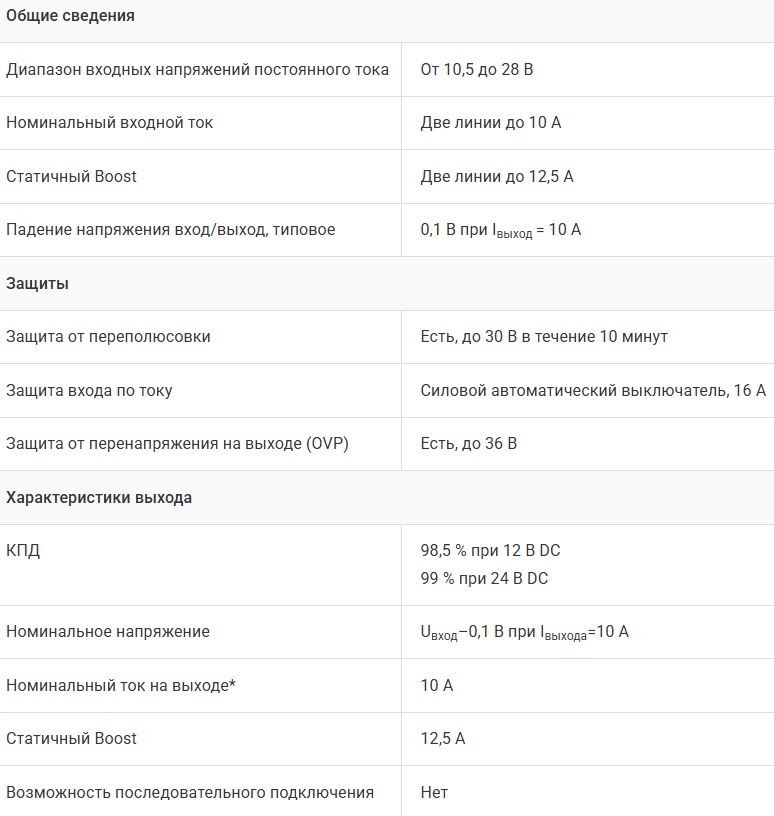Click the "Общие сведения" section header

[x=70, y=16]
